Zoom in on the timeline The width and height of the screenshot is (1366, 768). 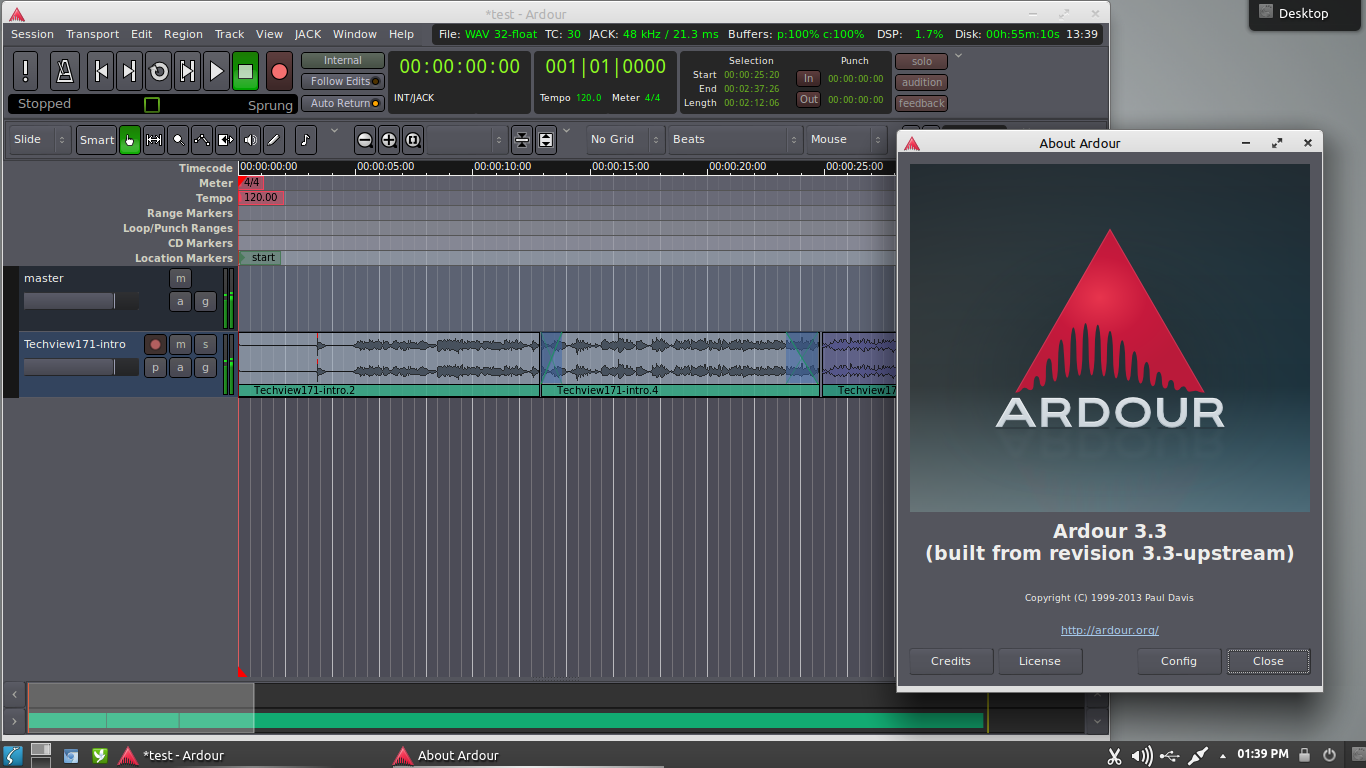(389, 140)
